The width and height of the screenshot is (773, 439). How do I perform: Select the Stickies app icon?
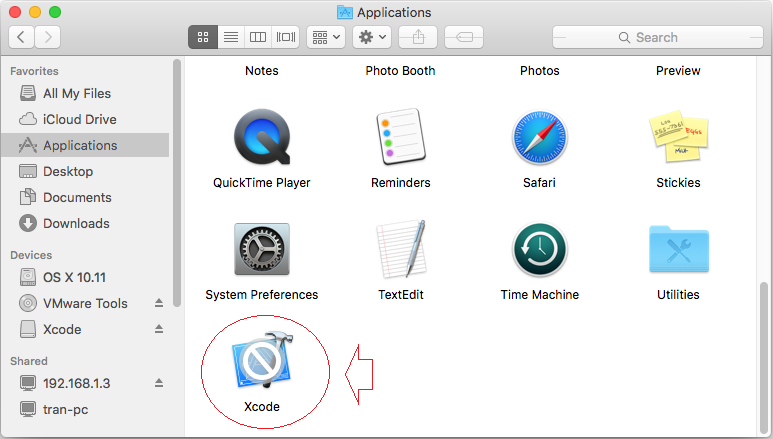pos(678,136)
